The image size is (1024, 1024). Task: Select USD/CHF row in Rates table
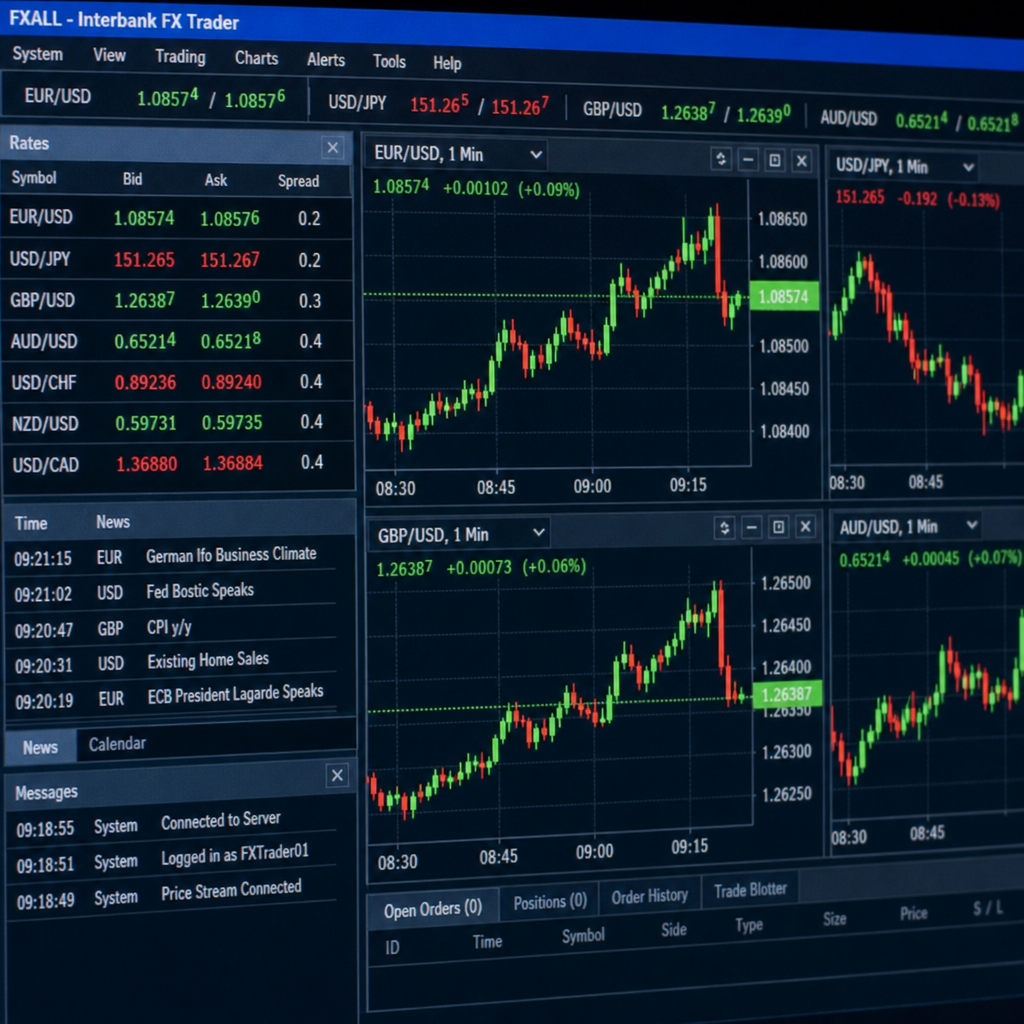(x=178, y=381)
